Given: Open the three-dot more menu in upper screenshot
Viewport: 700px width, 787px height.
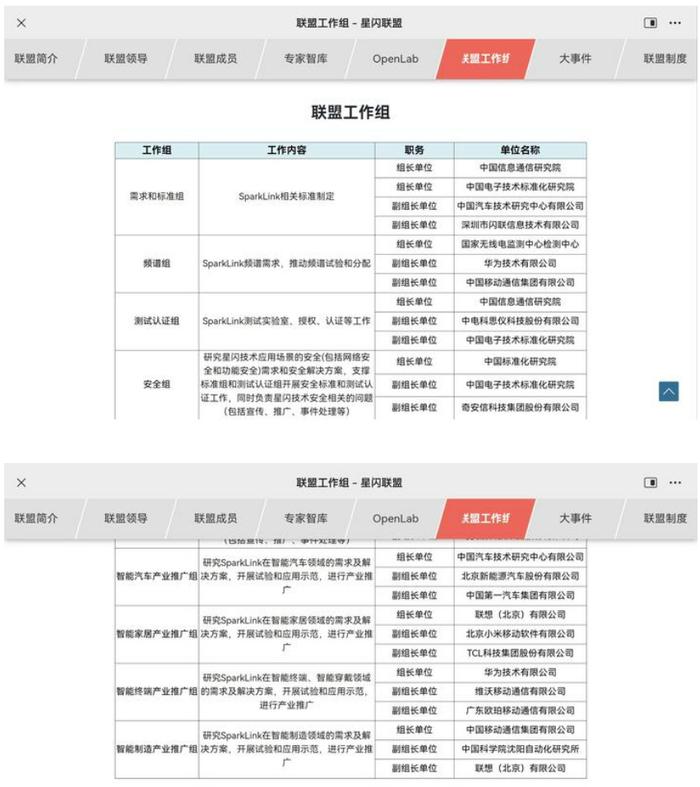Looking at the screenshot, I should pos(675,23).
